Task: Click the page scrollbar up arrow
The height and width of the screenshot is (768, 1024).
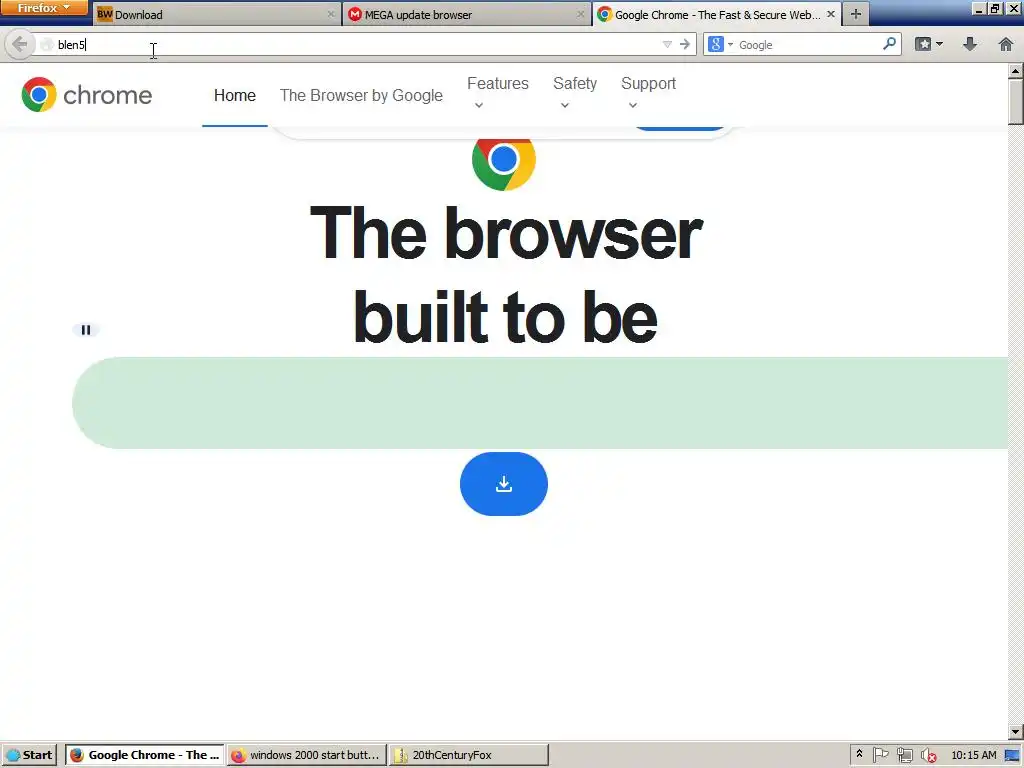Action: 1016,71
